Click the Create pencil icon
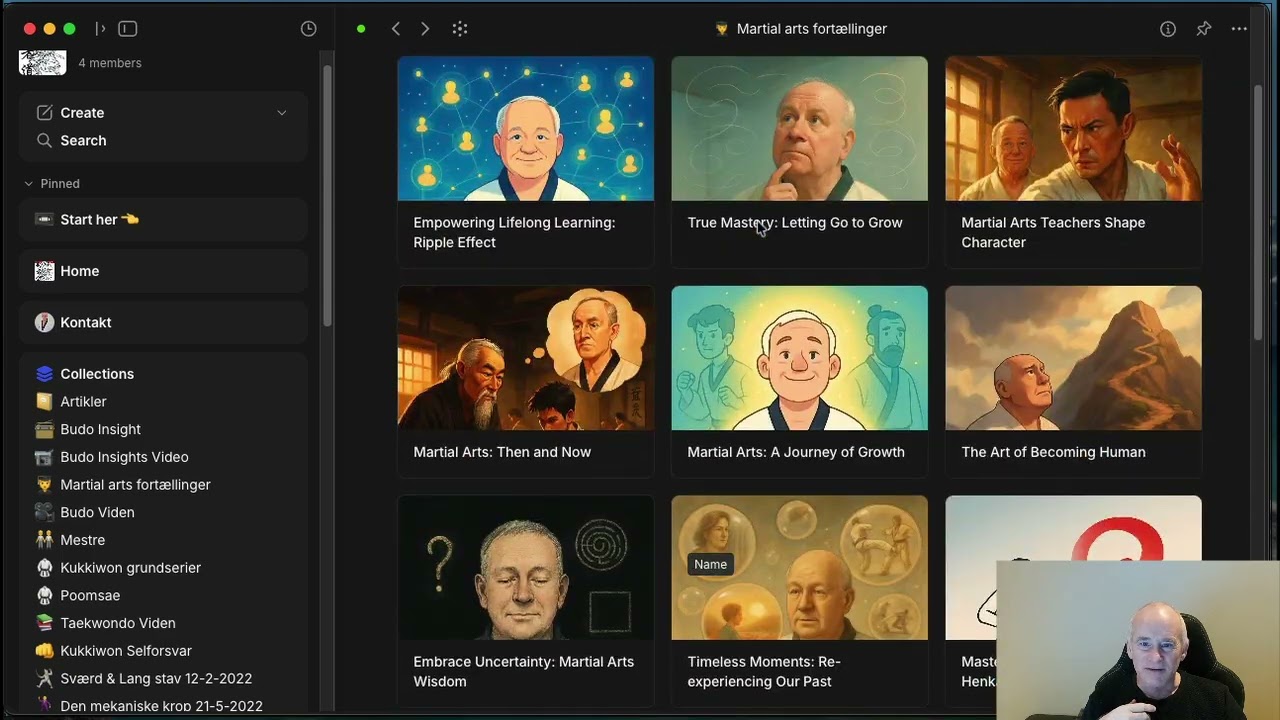The width and height of the screenshot is (1280, 720). [x=44, y=113]
